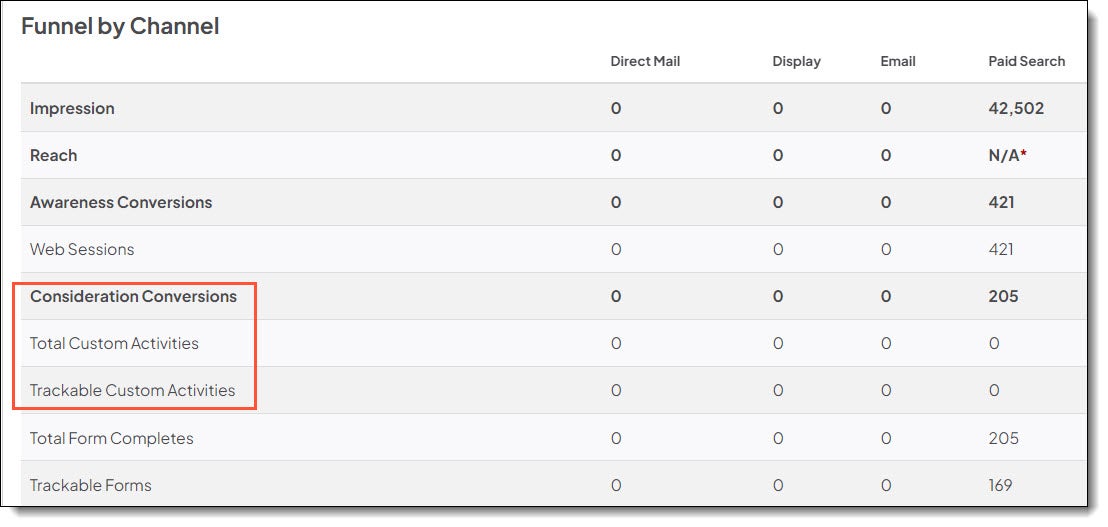The height and width of the screenshot is (527, 1108).
Task: Click the Reach row label
Action: (53, 155)
